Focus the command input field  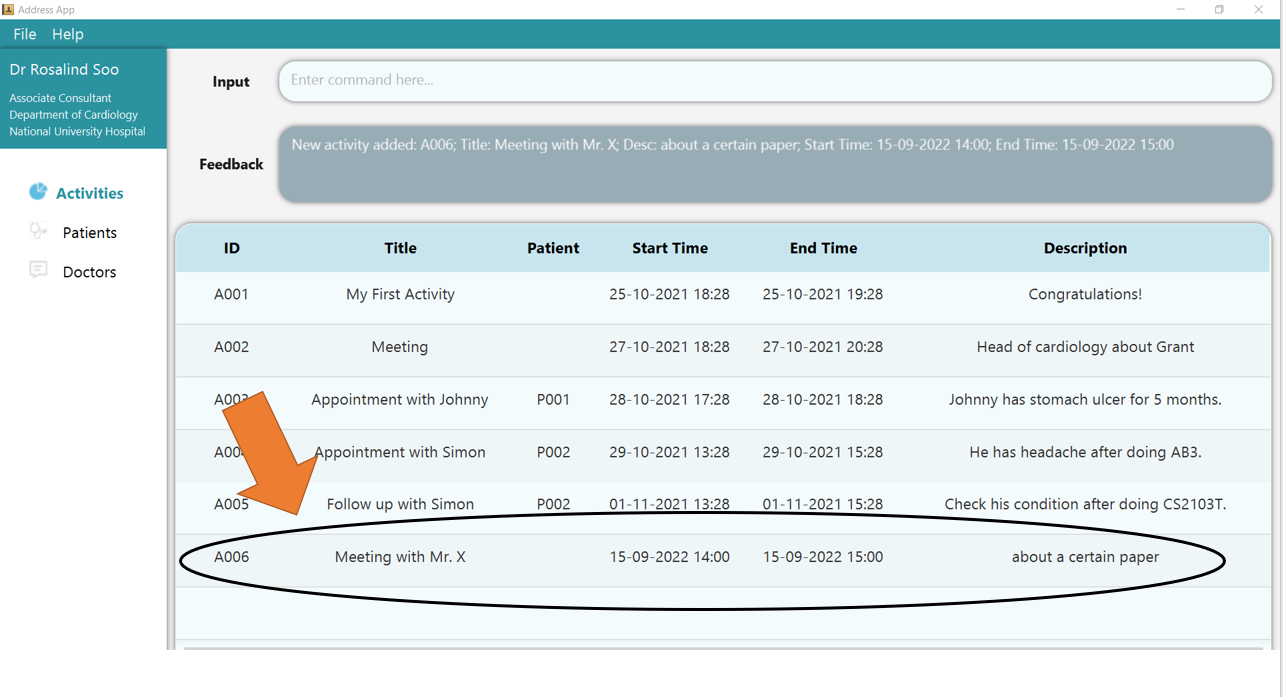(774, 81)
